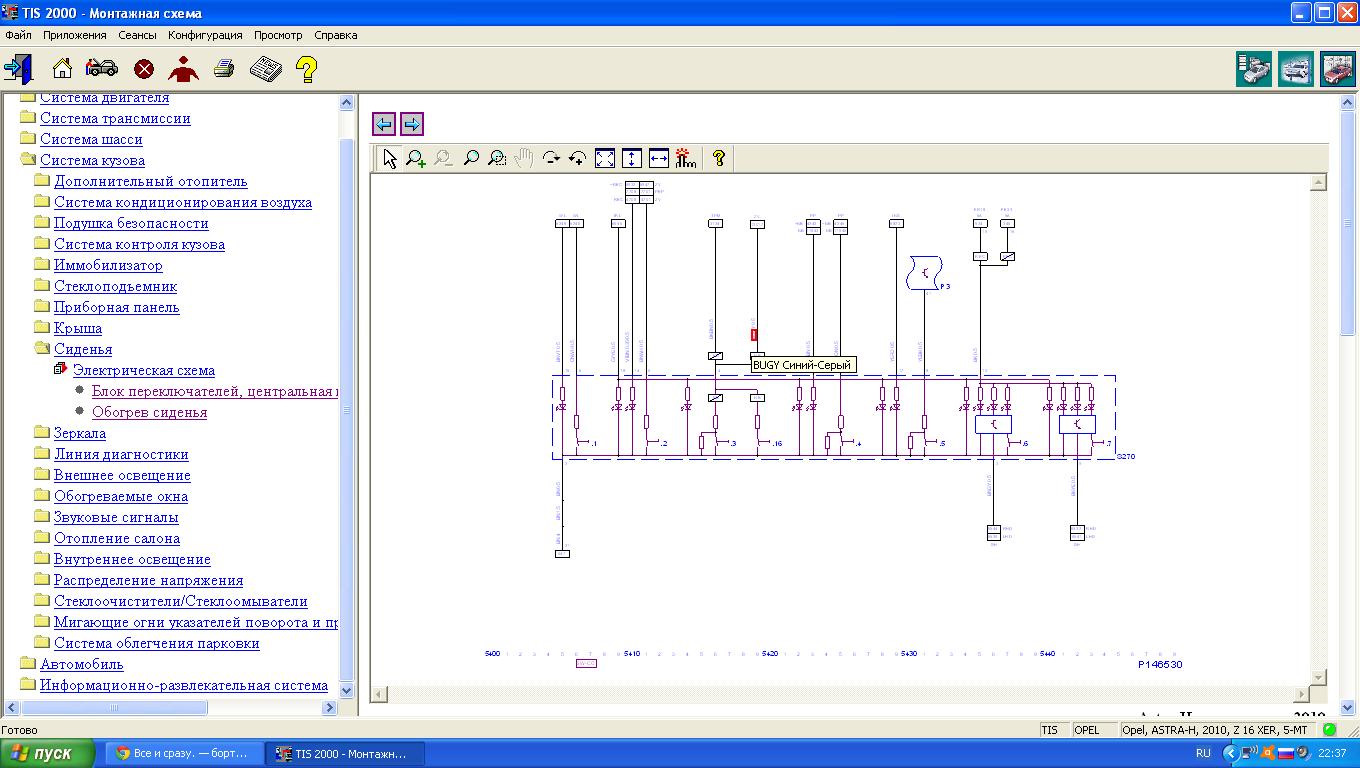Click the car on lift icon
The width and height of the screenshot is (1360, 768).
1296,69
